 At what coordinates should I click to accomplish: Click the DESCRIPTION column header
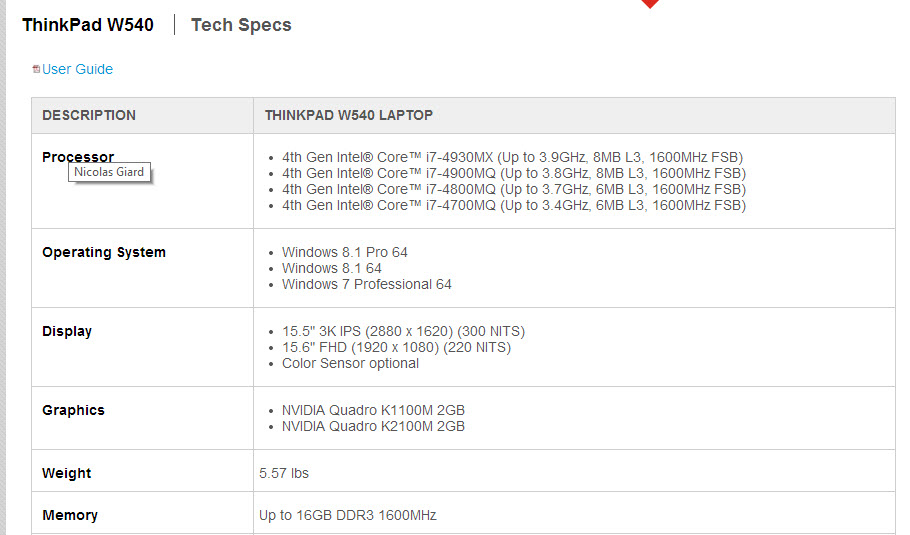click(x=89, y=115)
